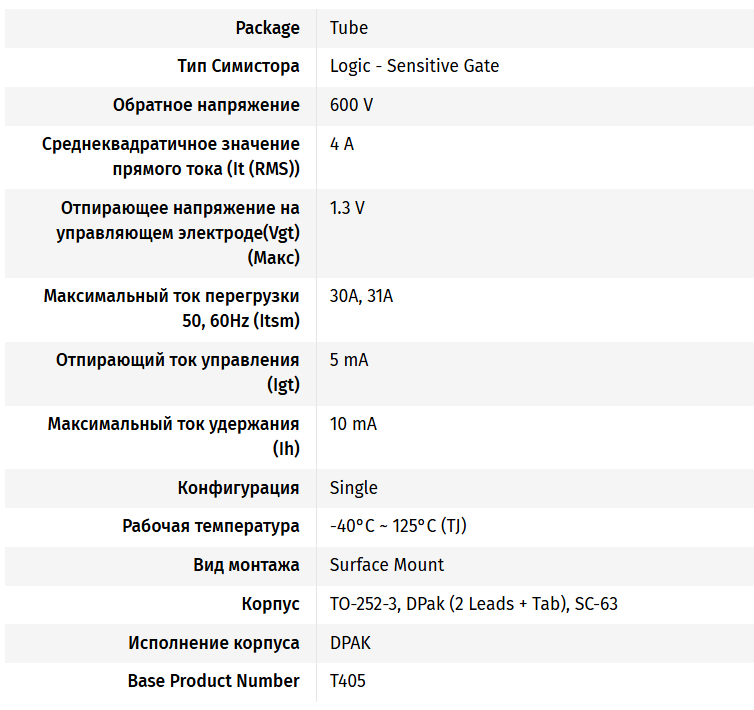Click the Package label cell
Screen dimensions: 754x710
[267, 28]
